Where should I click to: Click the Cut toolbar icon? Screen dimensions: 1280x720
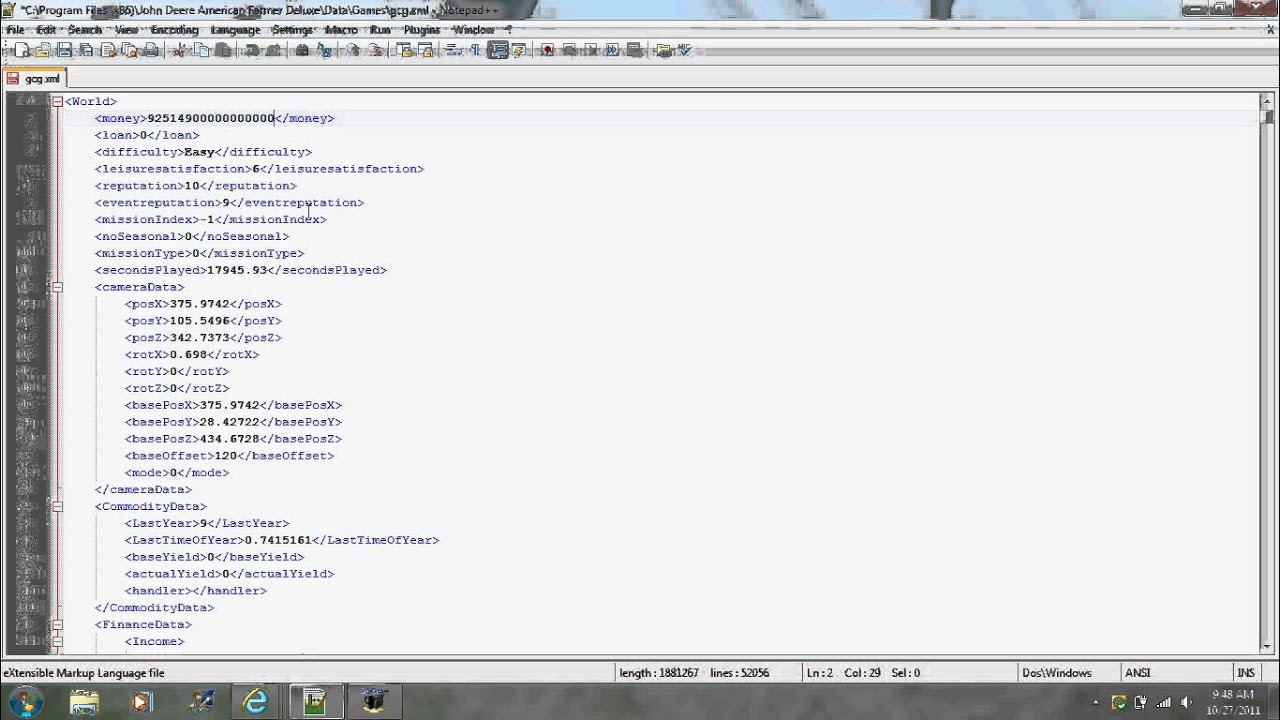[180, 50]
